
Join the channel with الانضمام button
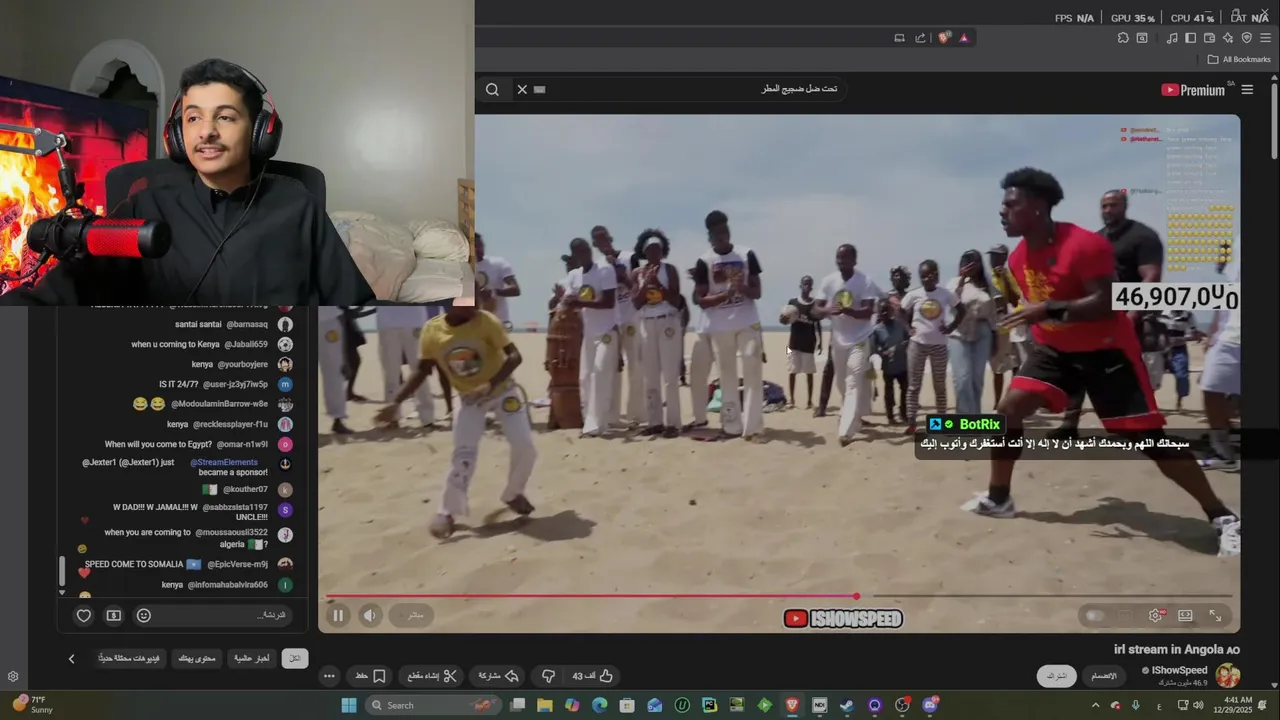[x=1104, y=676]
